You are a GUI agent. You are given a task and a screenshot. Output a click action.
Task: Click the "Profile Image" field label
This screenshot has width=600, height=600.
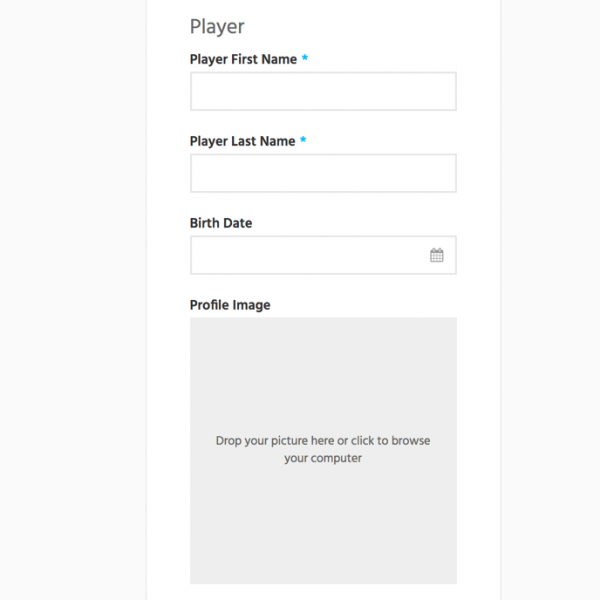point(230,305)
